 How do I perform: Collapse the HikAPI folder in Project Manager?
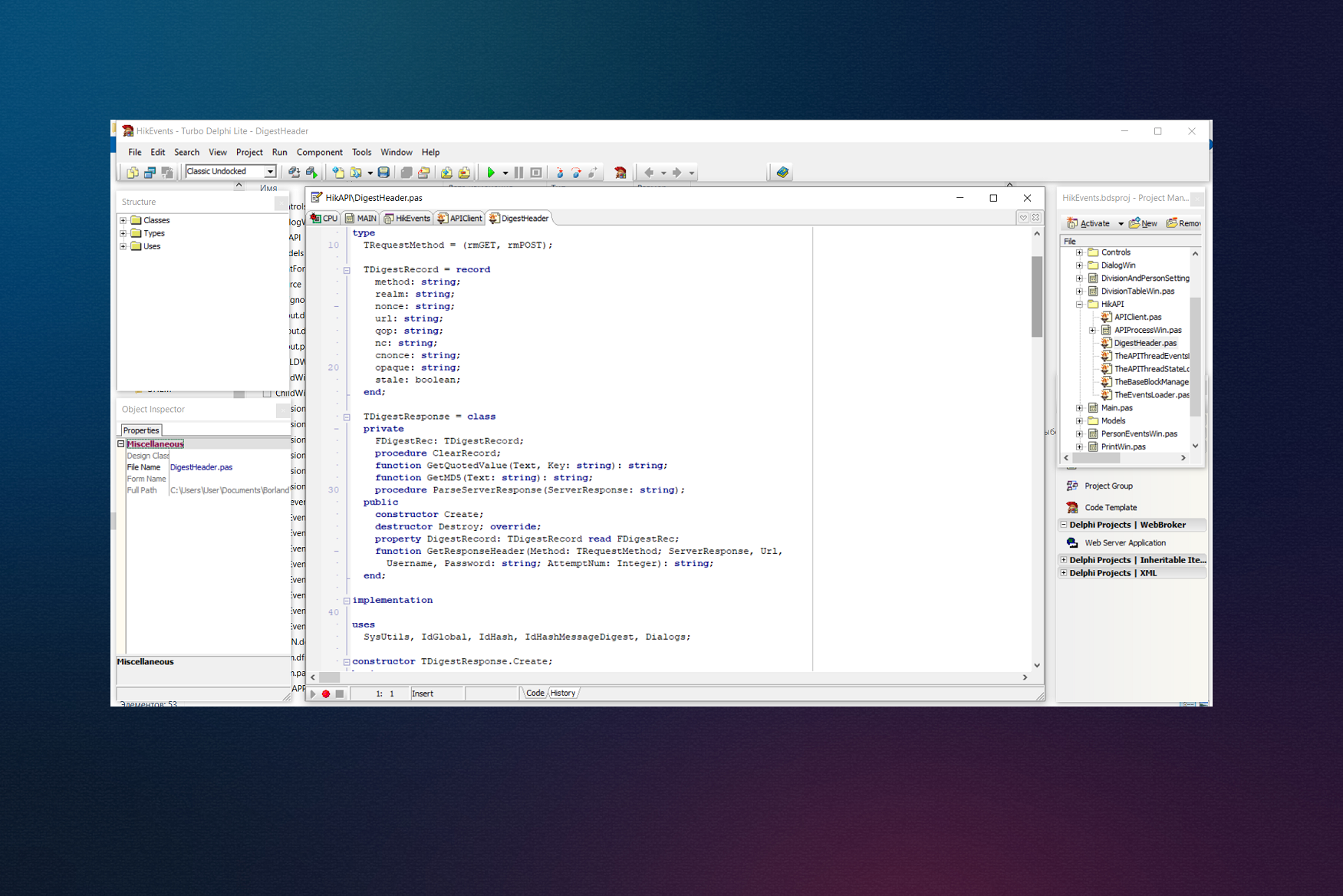coord(1079,304)
